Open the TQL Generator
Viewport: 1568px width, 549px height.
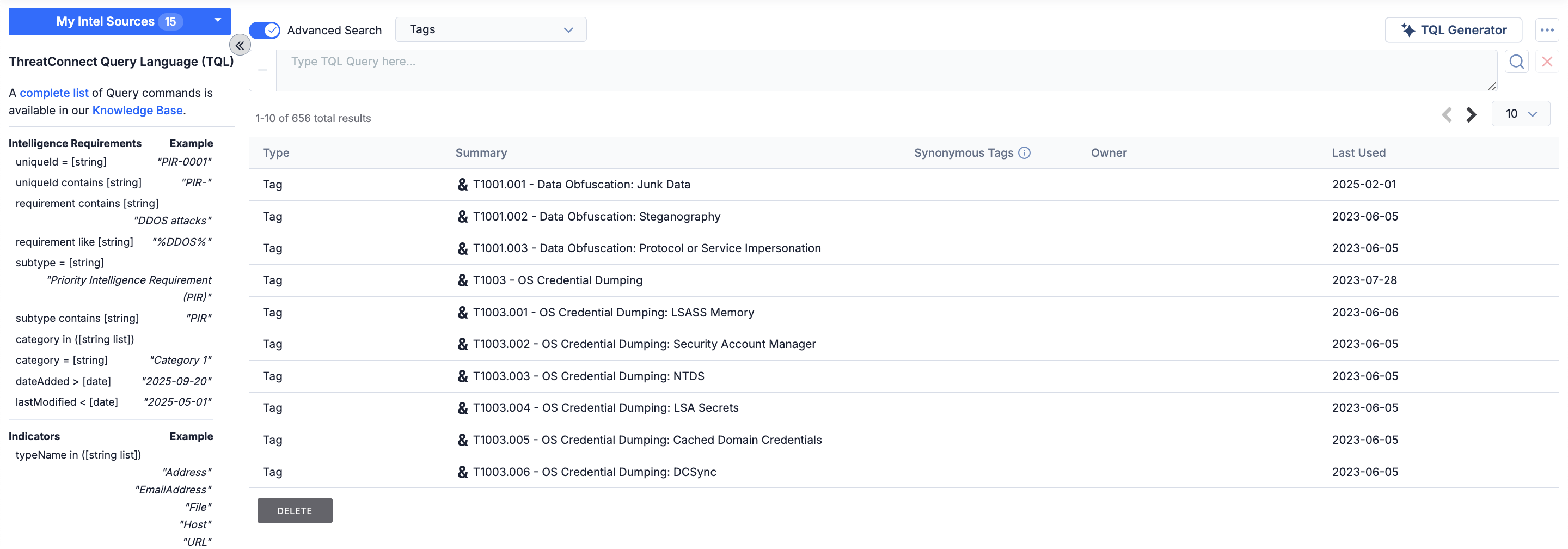pos(1453,30)
